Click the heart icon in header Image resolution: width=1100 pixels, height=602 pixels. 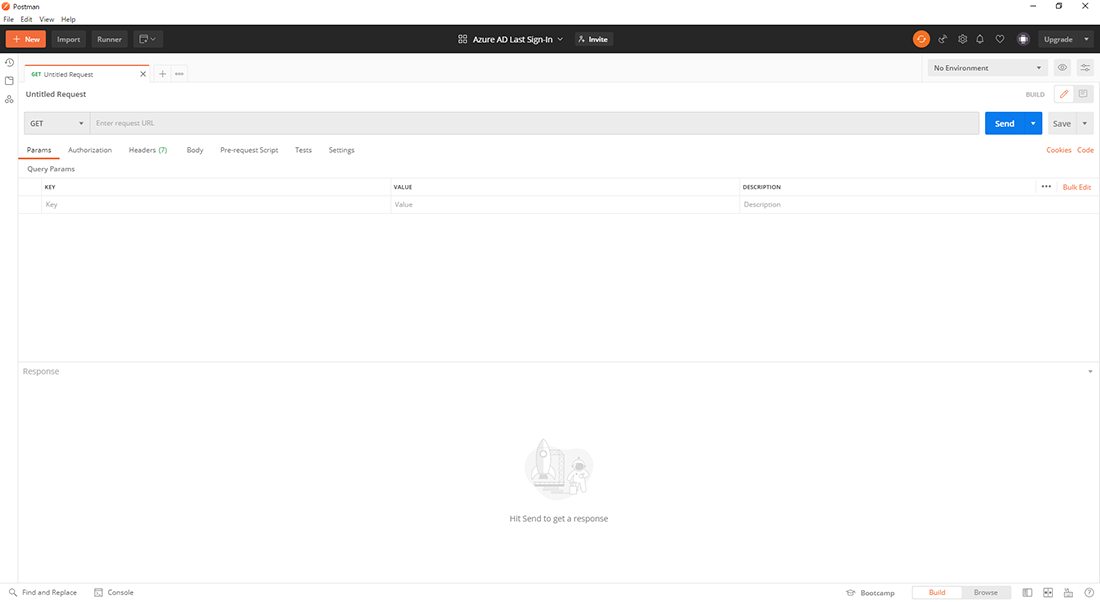click(1000, 39)
